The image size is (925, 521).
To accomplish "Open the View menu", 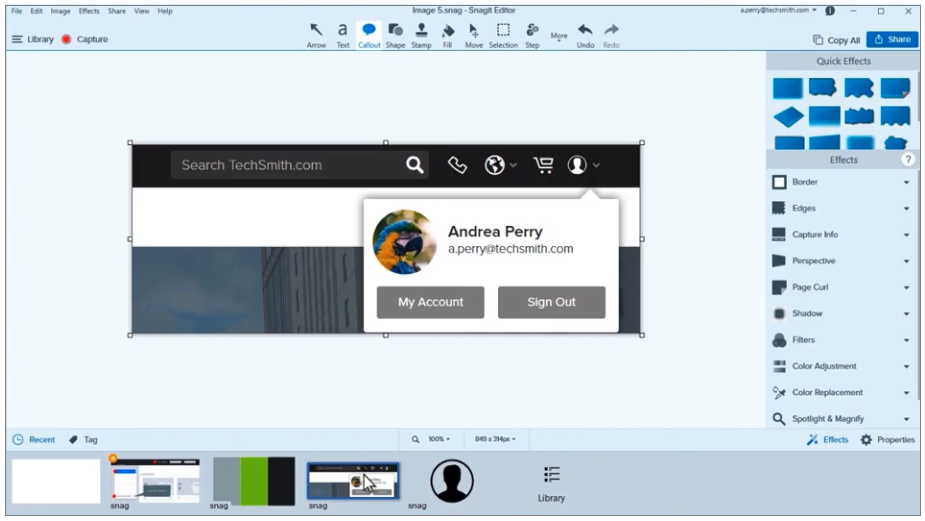I will (x=142, y=11).
